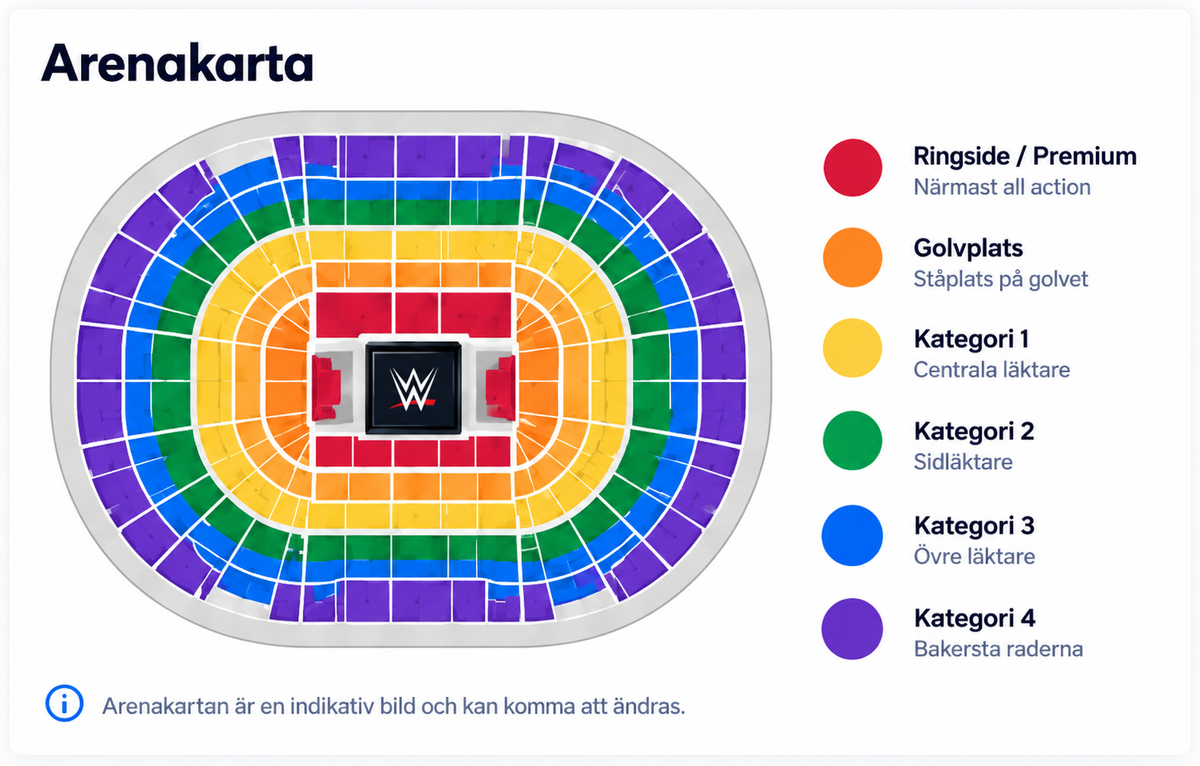Click the Ringside / Premium label

1025,156
